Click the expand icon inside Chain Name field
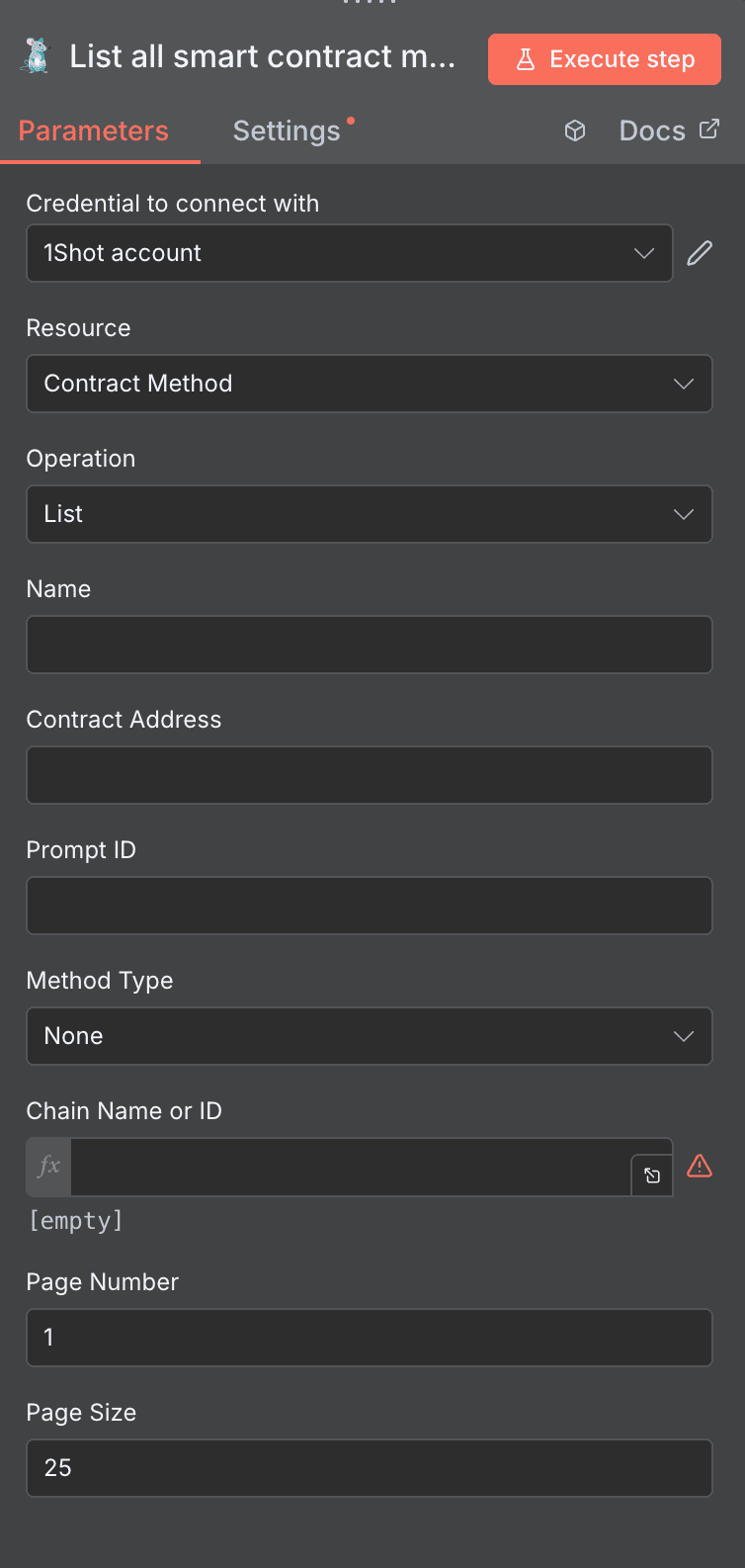Image resolution: width=745 pixels, height=1568 pixels. [651, 1176]
